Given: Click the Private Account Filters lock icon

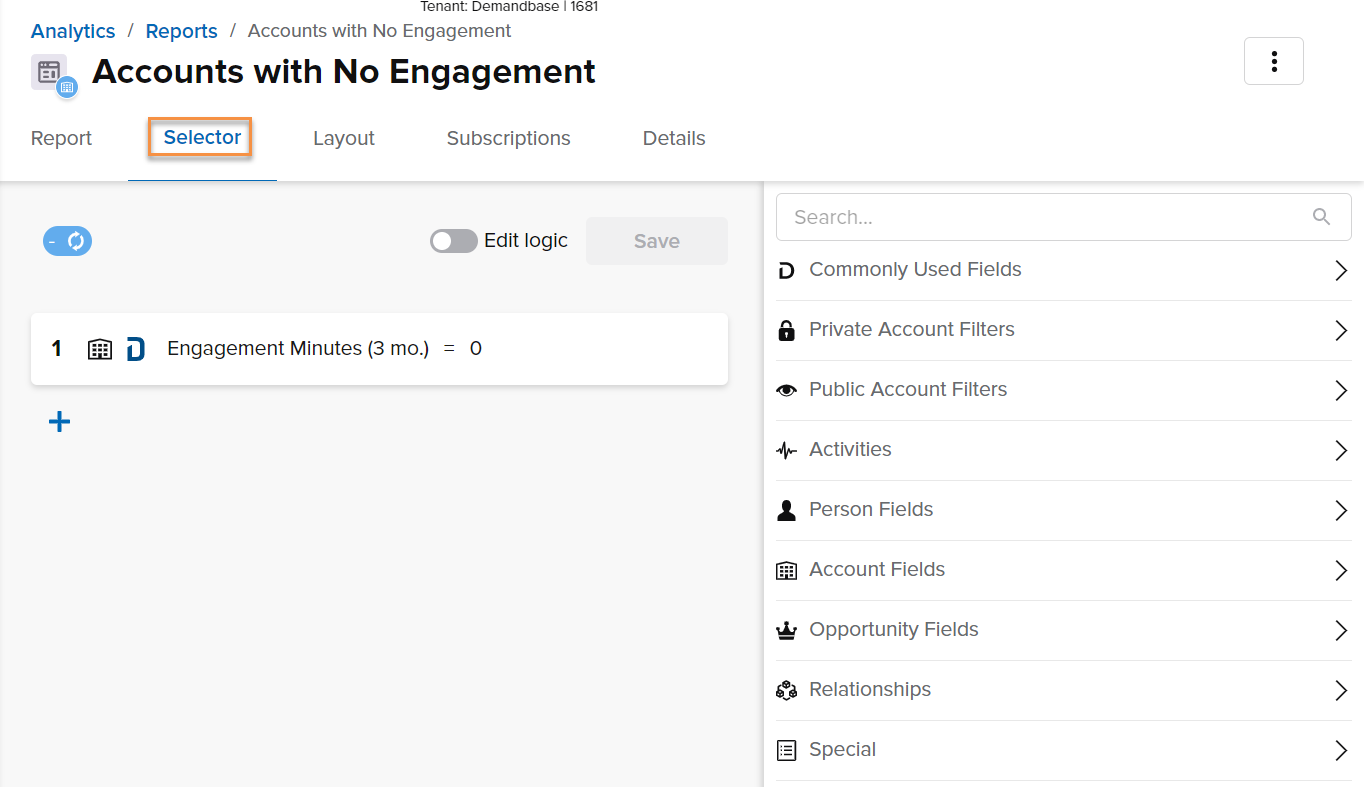Looking at the screenshot, I should click(787, 330).
